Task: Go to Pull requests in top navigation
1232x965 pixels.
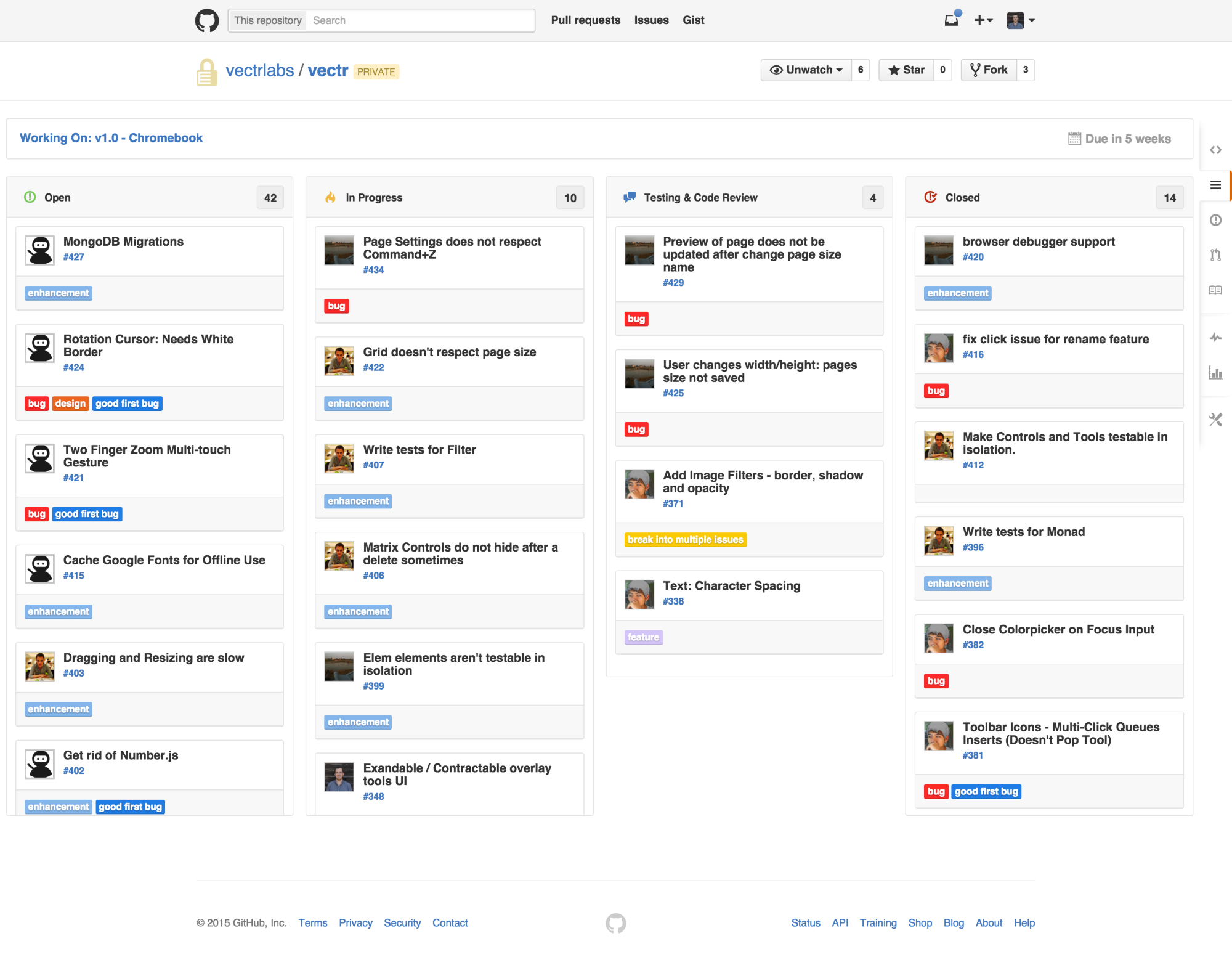Action: click(585, 20)
